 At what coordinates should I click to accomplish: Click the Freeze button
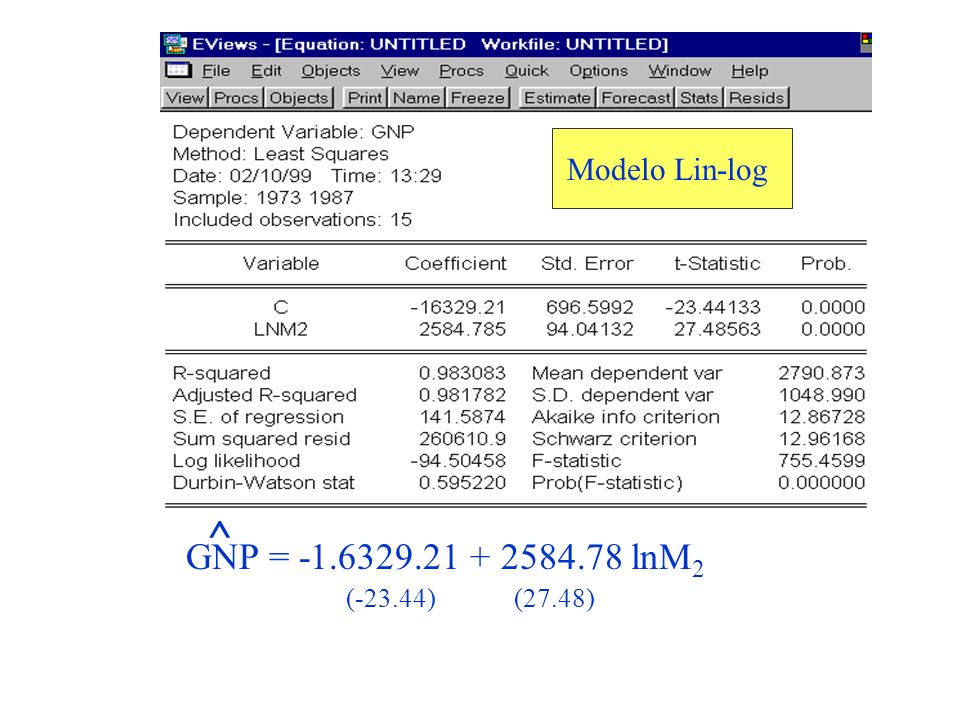tap(478, 98)
